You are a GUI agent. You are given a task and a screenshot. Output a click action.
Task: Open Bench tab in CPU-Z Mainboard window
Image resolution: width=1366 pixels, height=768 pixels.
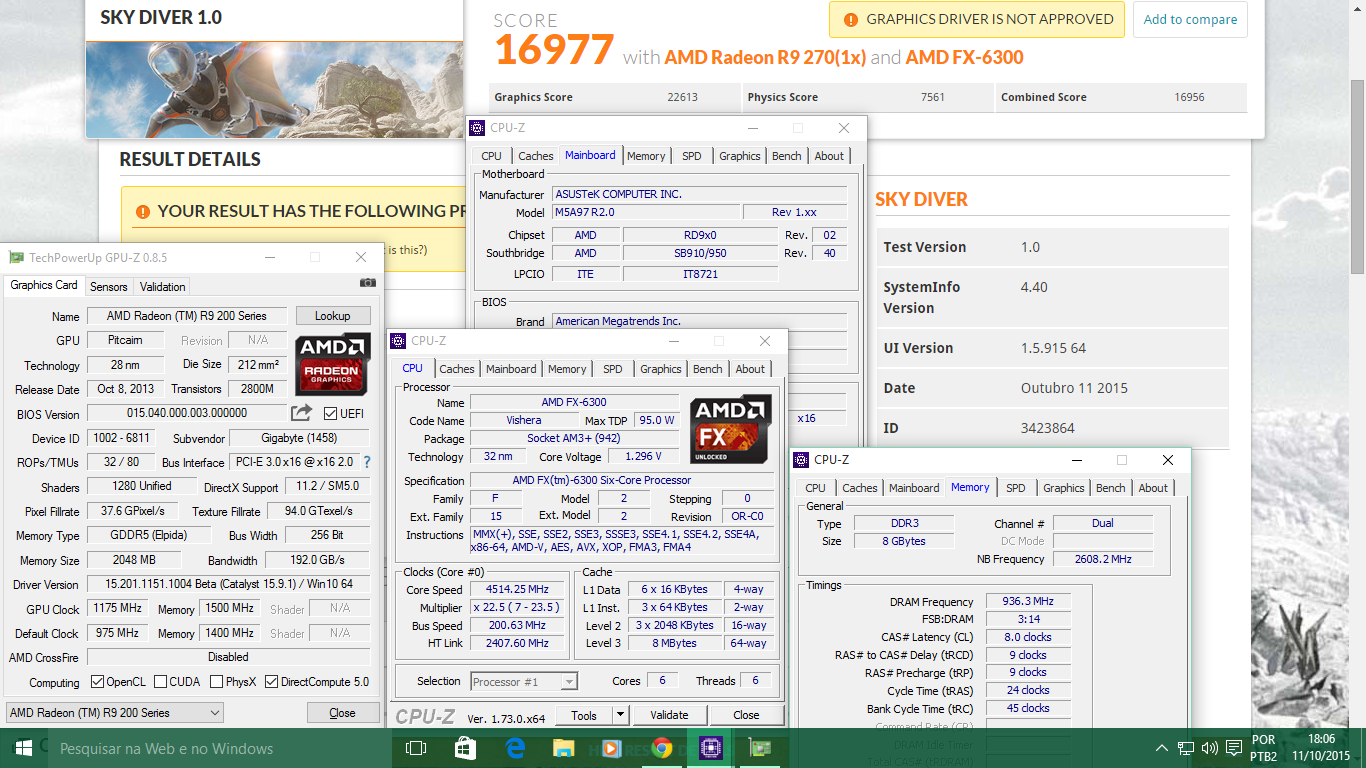click(787, 156)
